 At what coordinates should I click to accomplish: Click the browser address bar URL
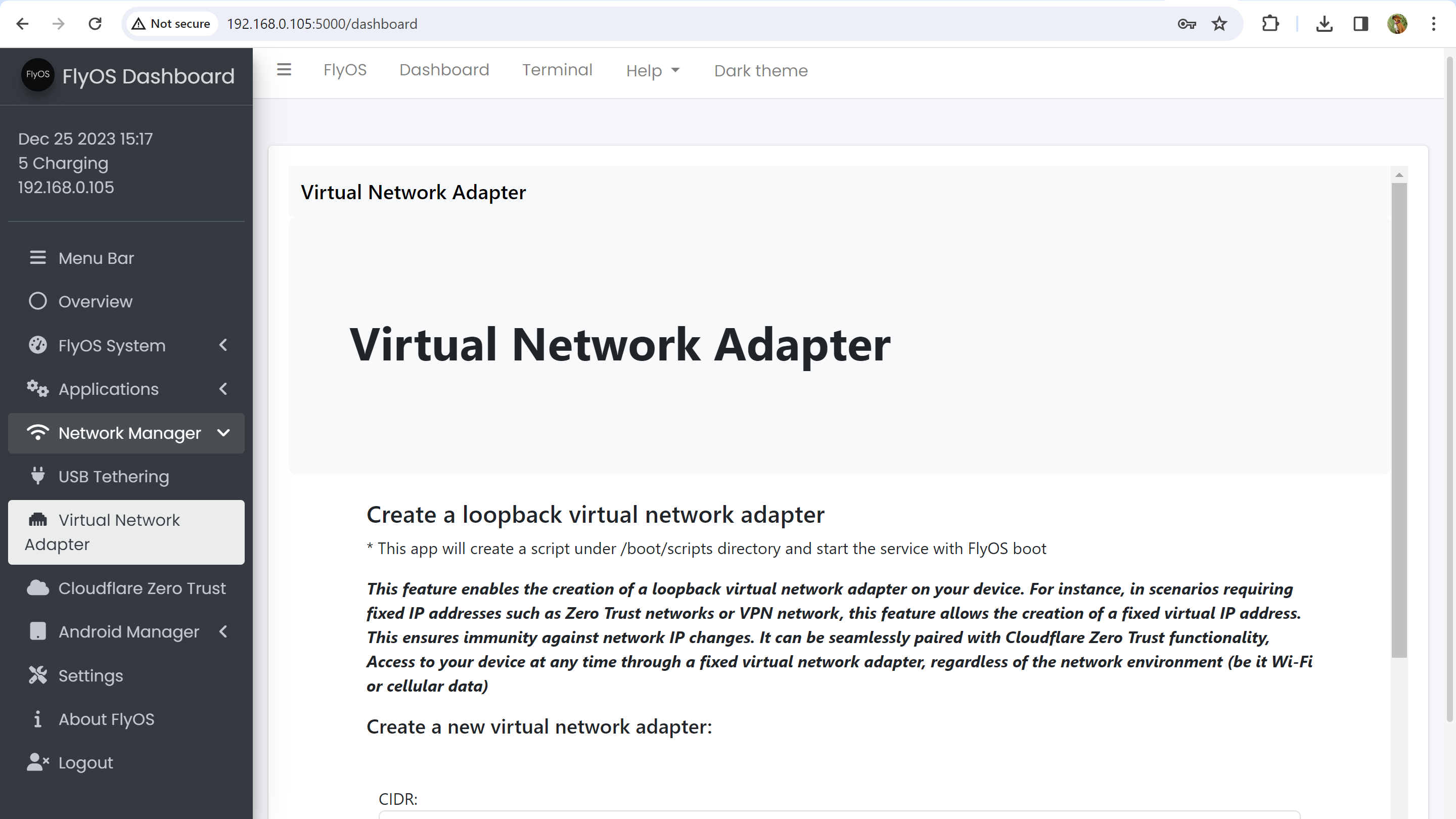(x=322, y=24)
